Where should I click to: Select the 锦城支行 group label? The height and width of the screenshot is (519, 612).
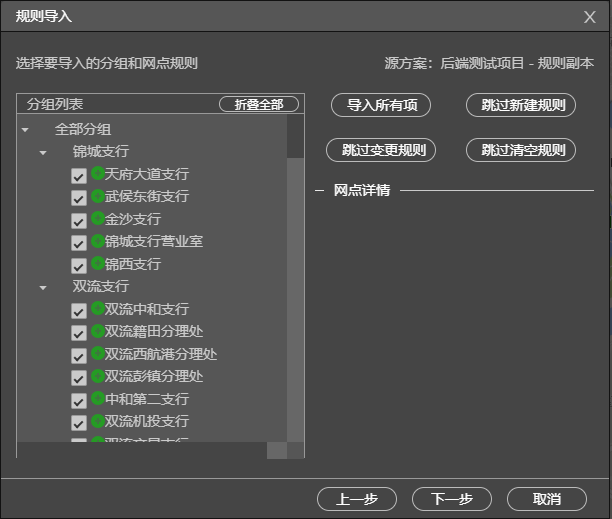pyautogui.click(x=101, y=152)
